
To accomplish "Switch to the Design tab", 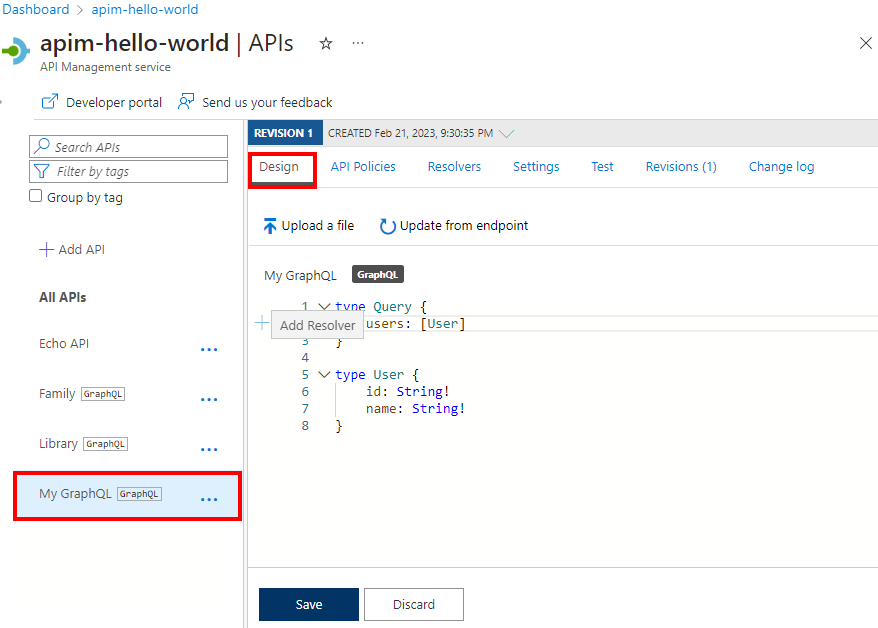I will (279, 167).
